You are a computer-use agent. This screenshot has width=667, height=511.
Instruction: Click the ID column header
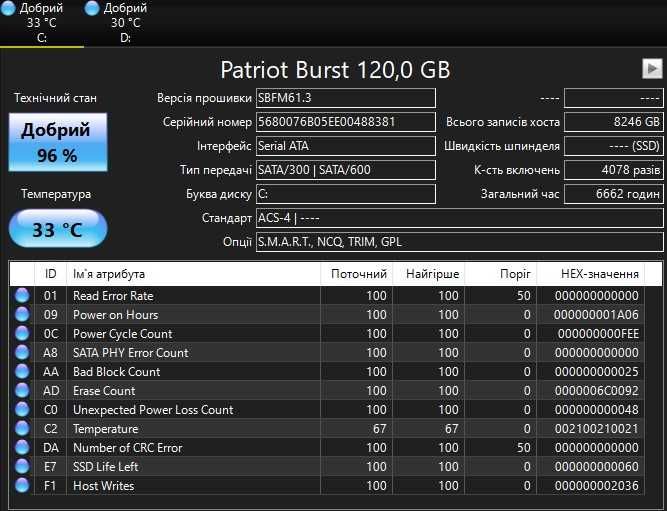[x=50, y=274]
